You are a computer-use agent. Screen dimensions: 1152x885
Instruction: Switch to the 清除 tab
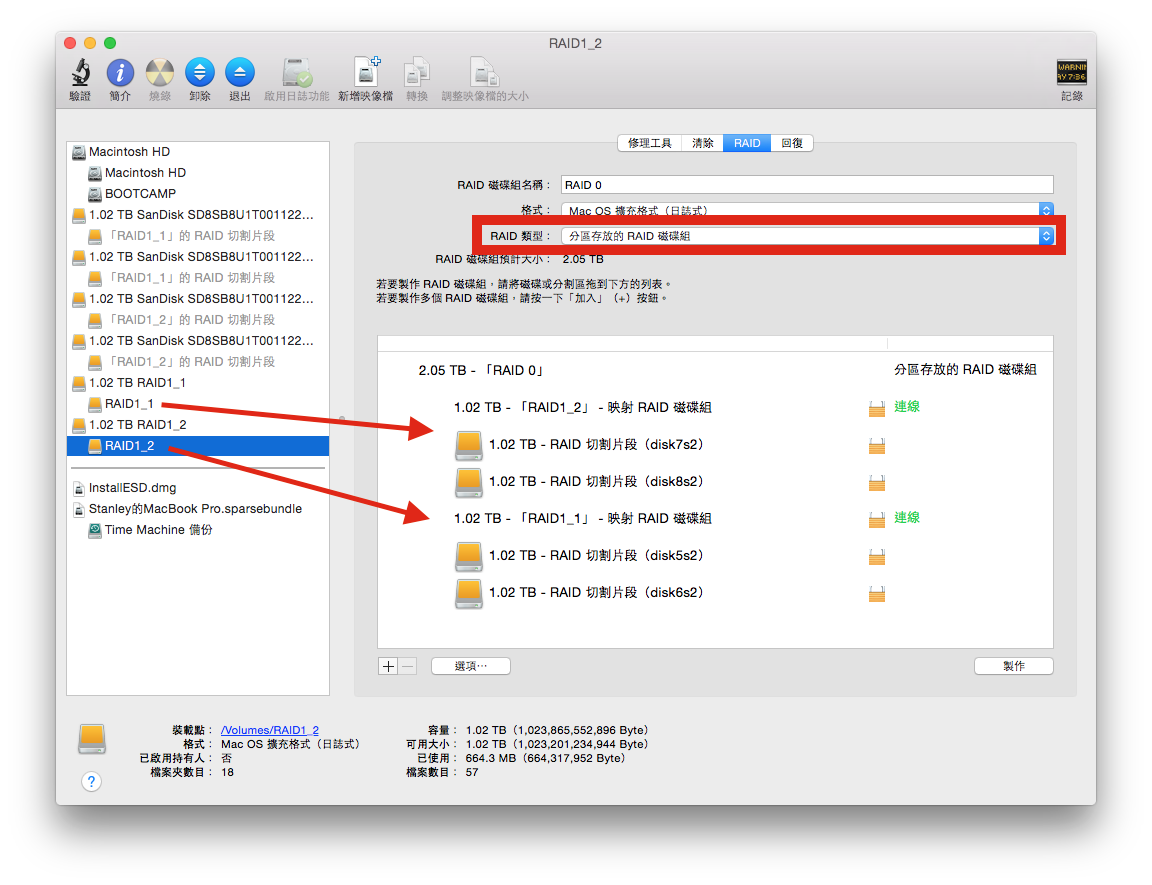point(703,143)
